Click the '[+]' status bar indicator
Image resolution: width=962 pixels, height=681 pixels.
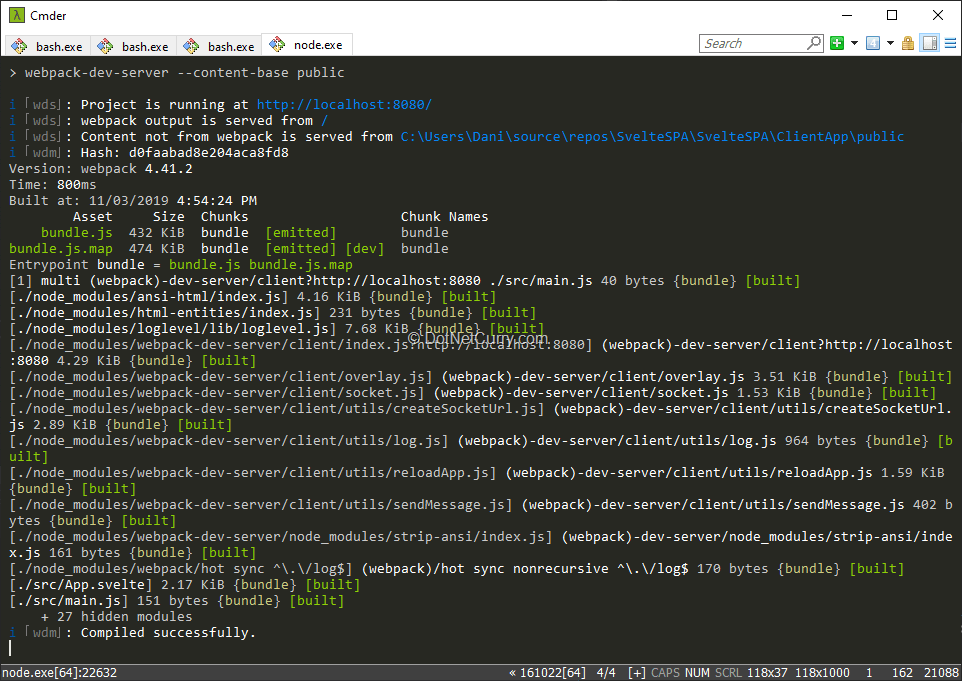point(637,672)
